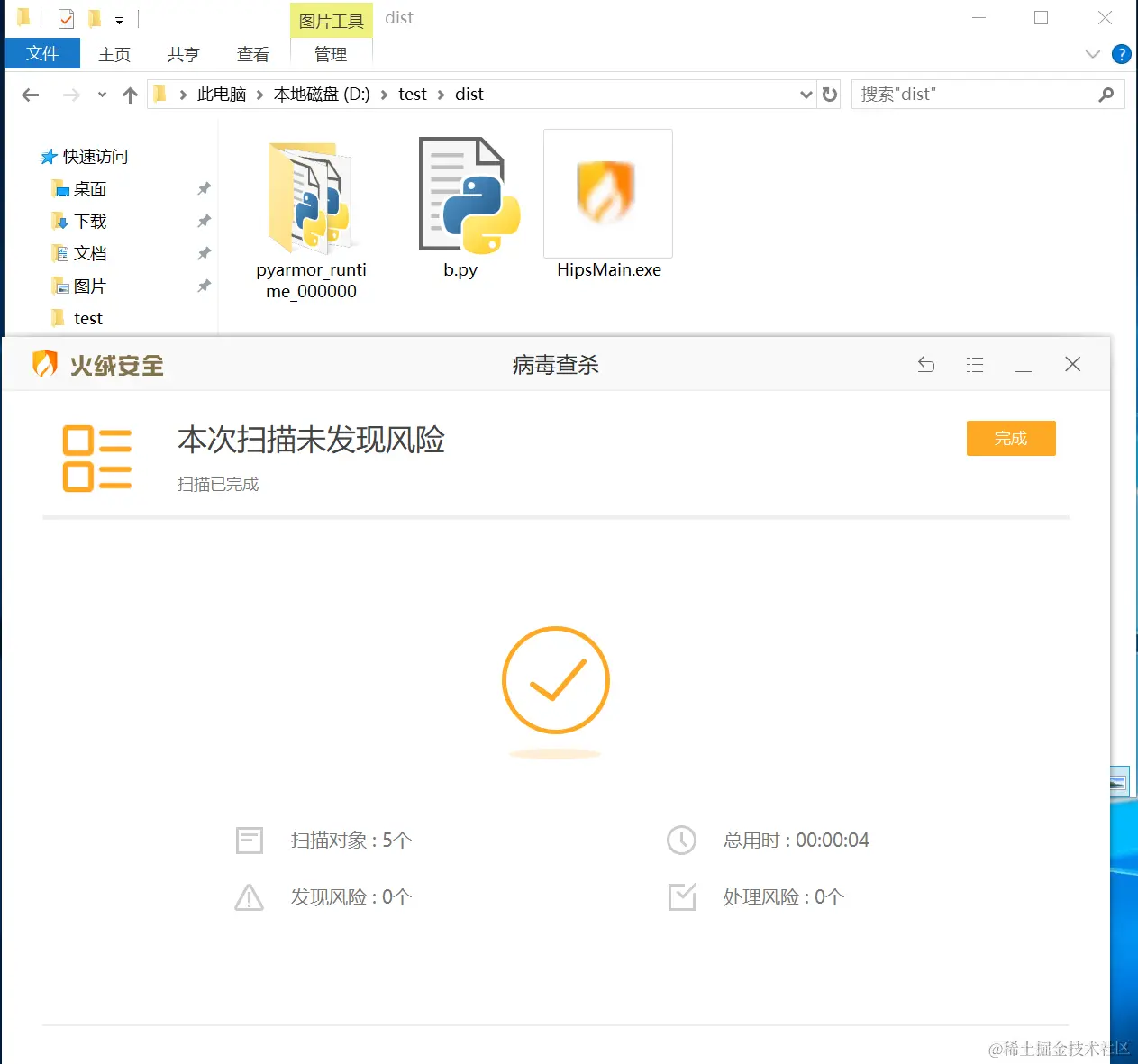The image size is (1138, 1064).
Task: Click the Huorong back arrow icon
Action: [925, 365]
